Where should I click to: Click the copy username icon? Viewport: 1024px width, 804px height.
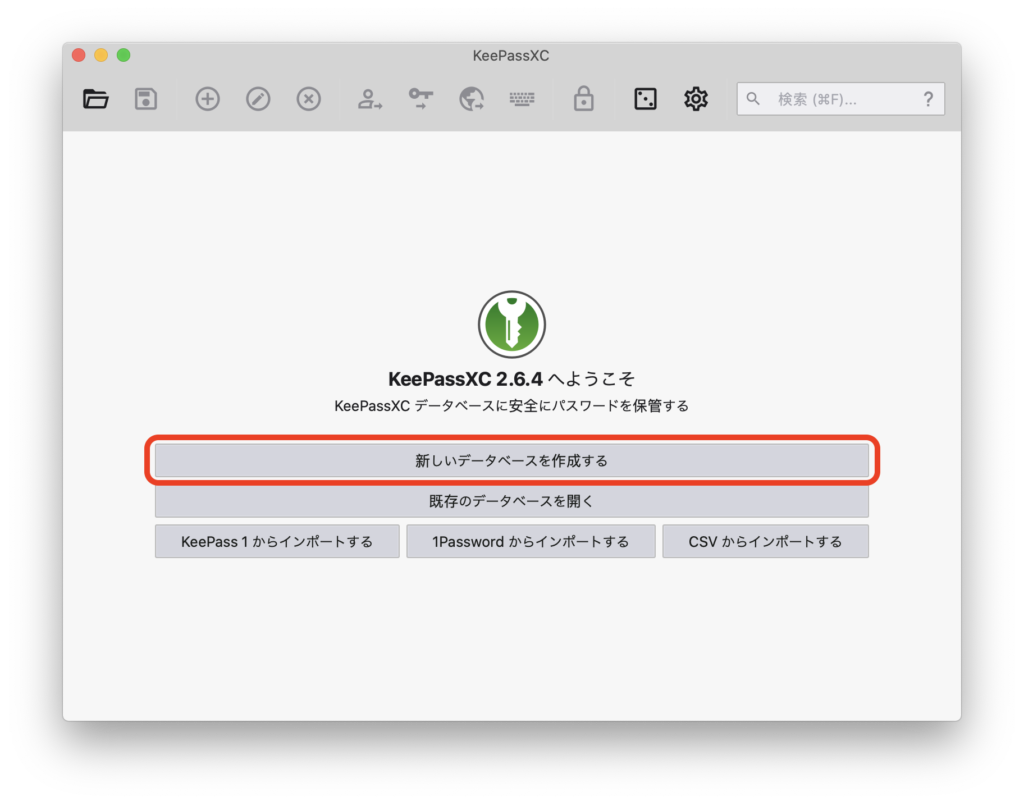coord(370,99)
